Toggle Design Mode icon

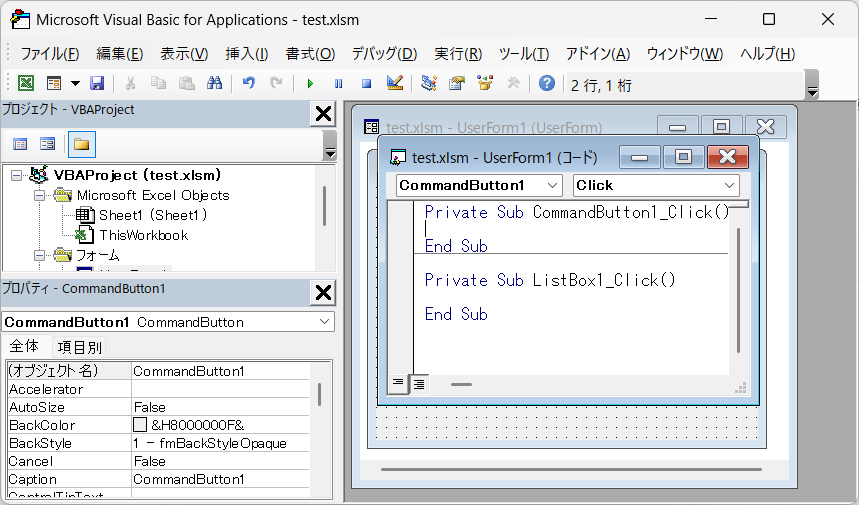(395, 83)
